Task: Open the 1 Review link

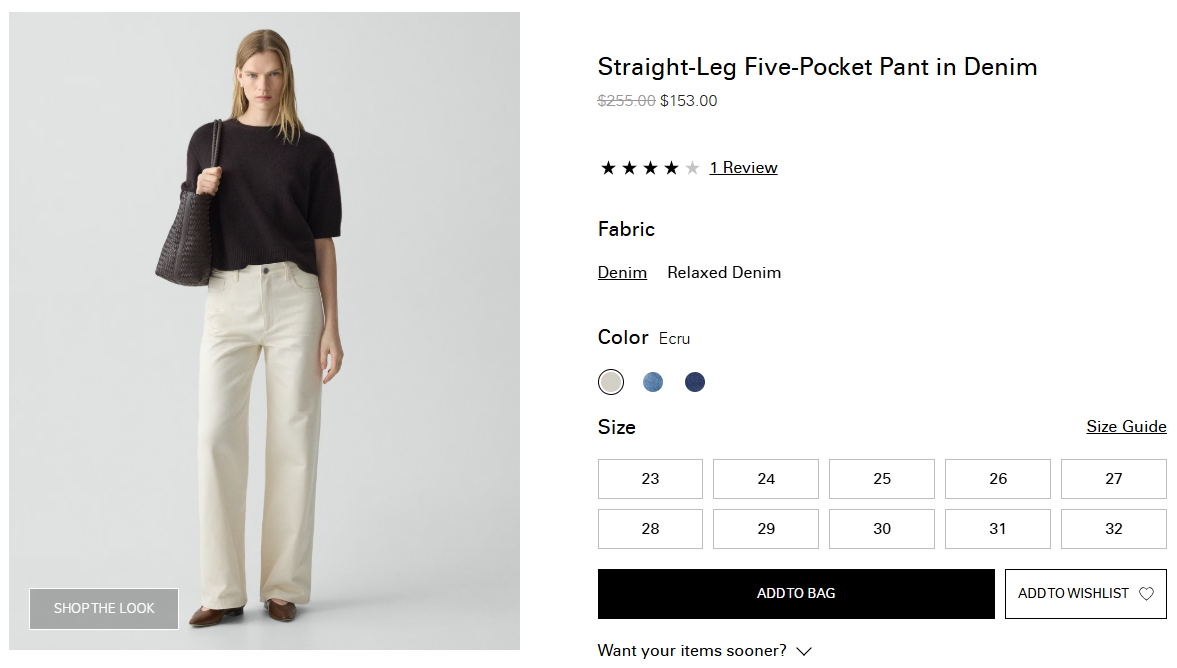Action: [x=743, y=168]
